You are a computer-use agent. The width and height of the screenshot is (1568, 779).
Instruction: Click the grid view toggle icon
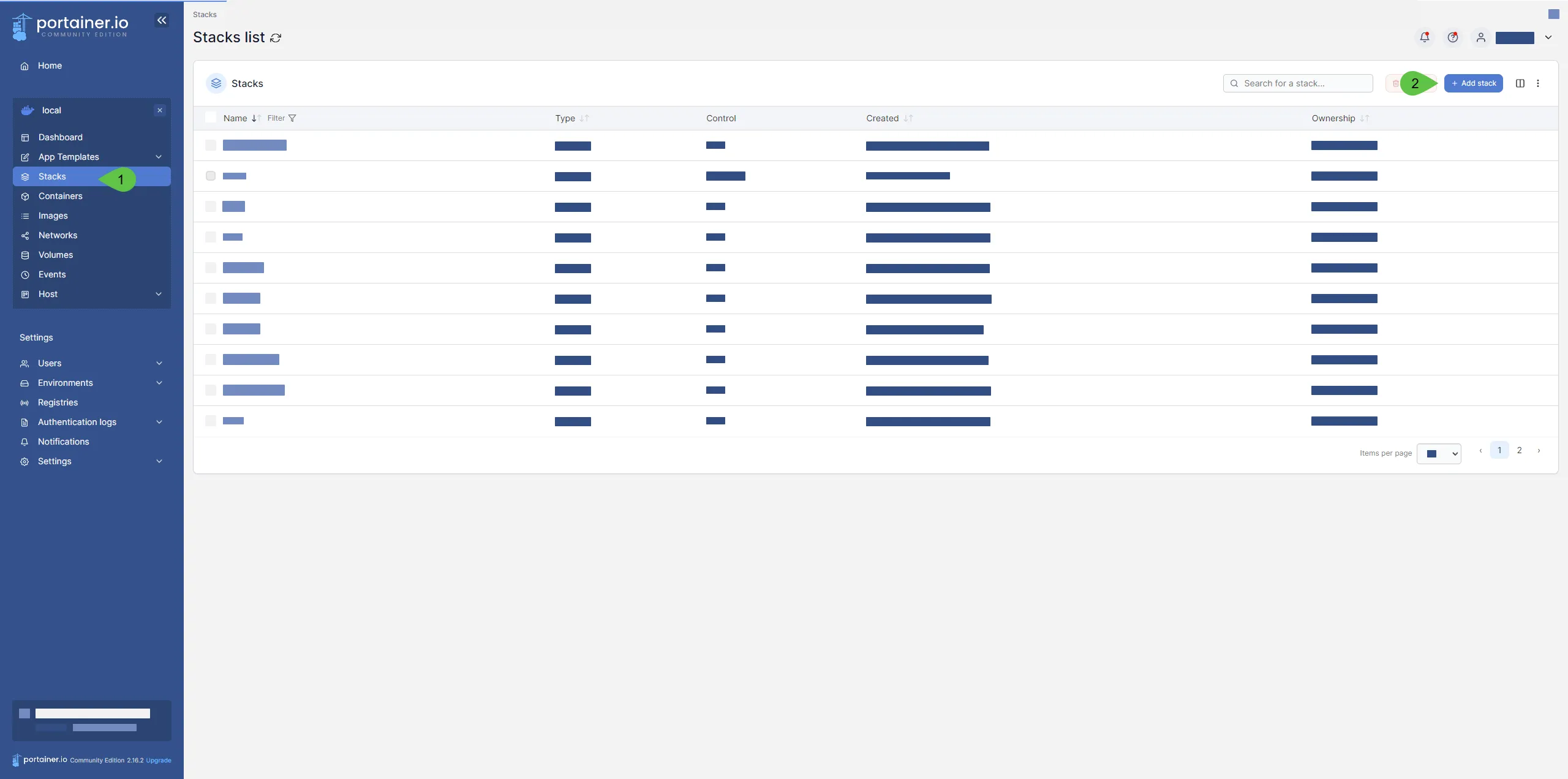tap(1519, 83)
